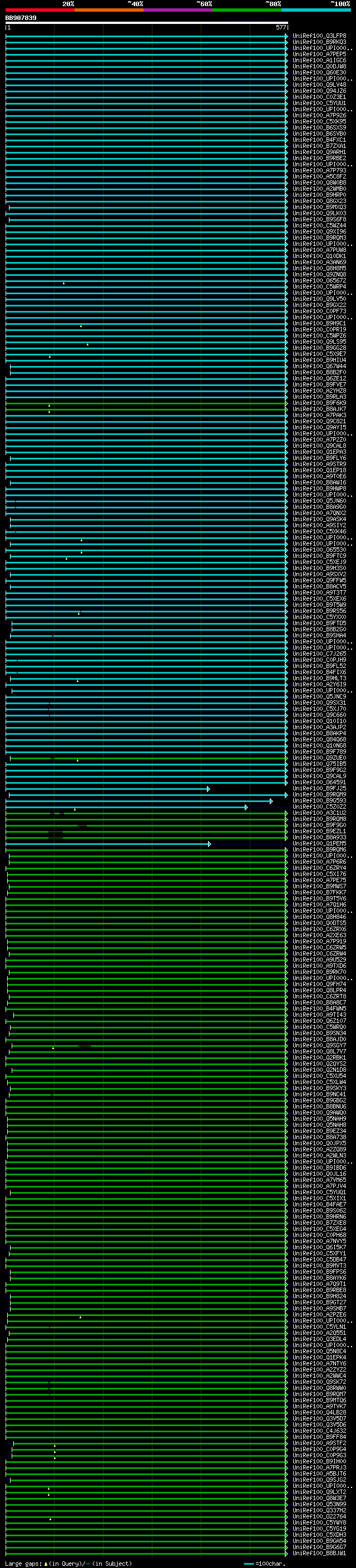Select label UniRef100_Q8H846
The image size is (356, 1568).
(319, 917)
